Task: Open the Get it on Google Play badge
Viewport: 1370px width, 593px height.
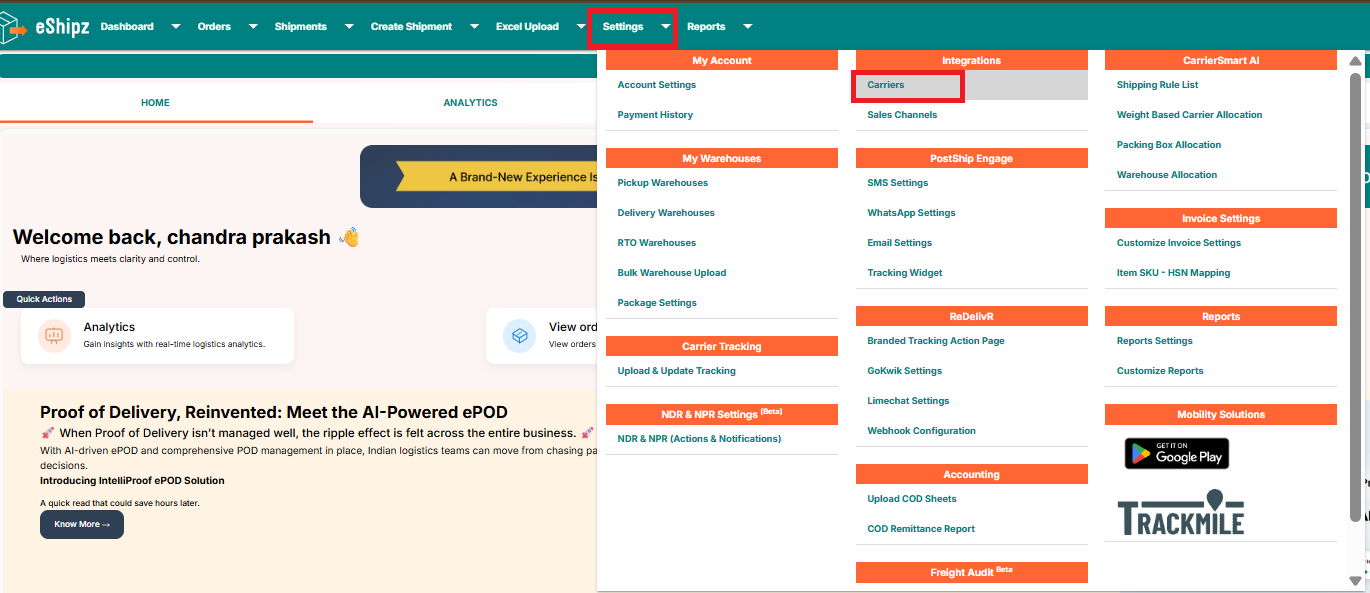Action: [x=1177, y=453]
